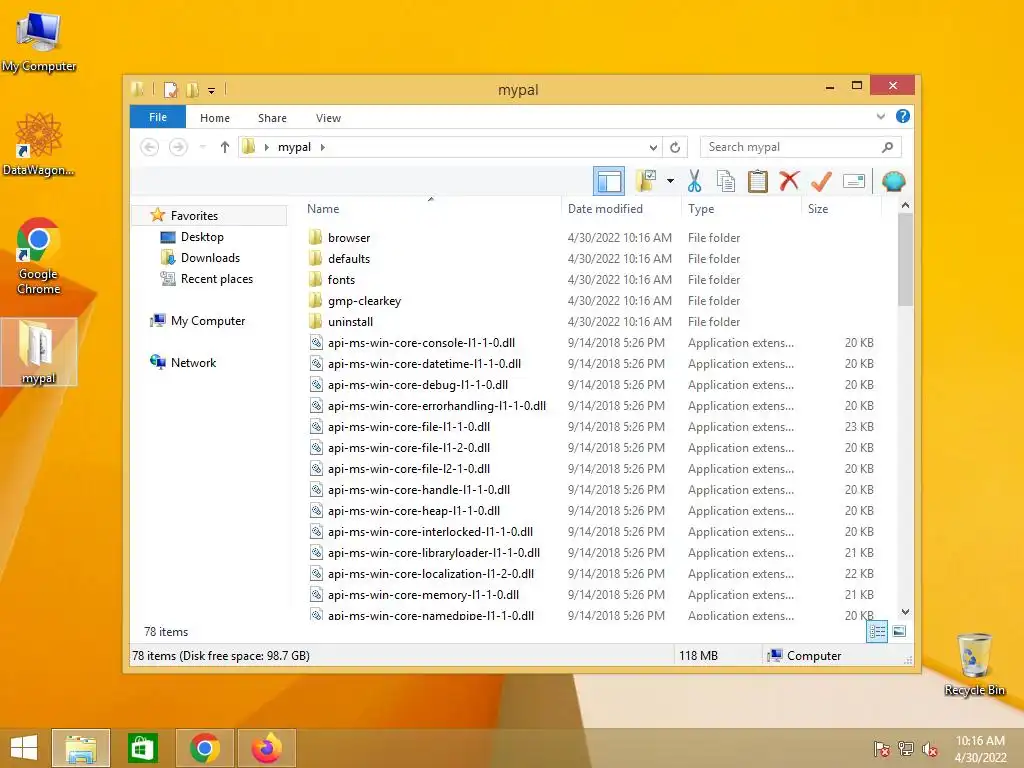The height and width of the screenshot is (768, 1024).
Task: Select My Computer in the navigation pane
Action: coord(208,321)
